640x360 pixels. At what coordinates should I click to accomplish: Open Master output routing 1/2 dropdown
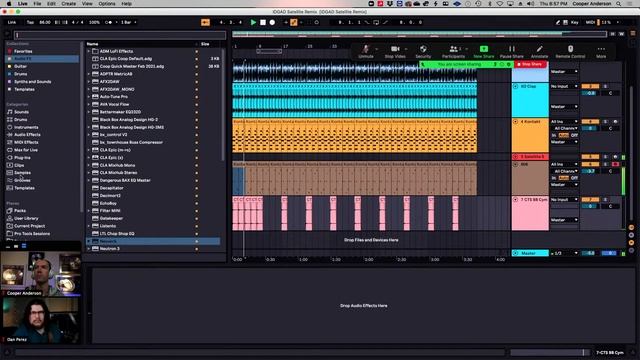[564, 253]
